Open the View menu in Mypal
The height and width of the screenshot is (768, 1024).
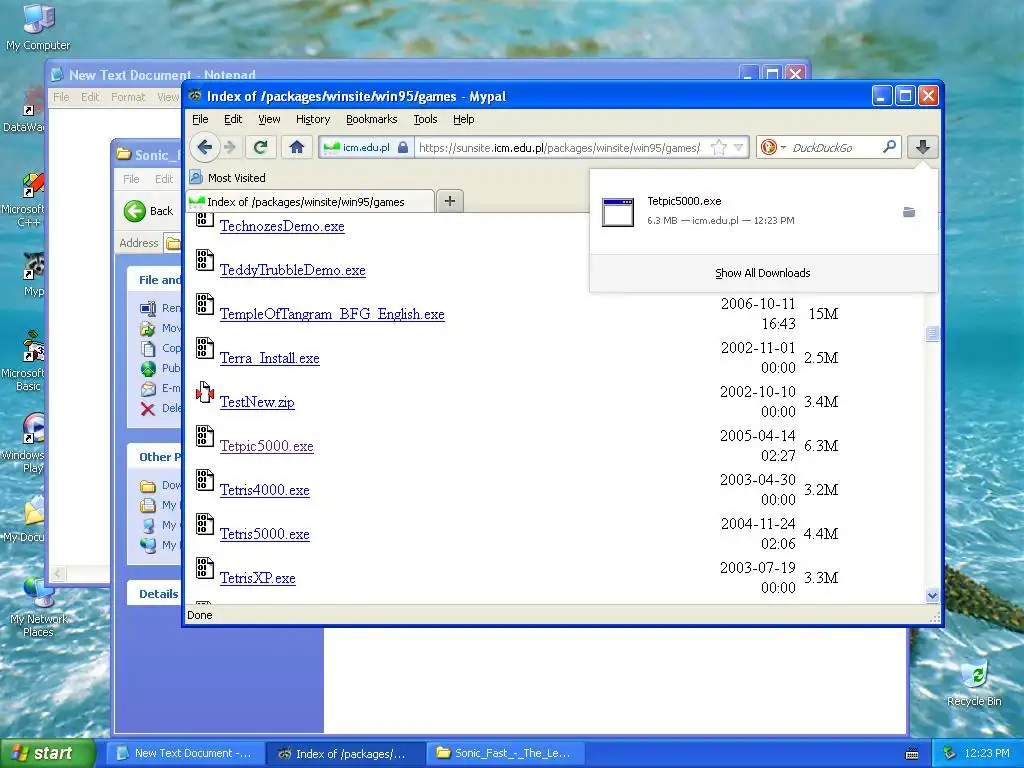269,119
